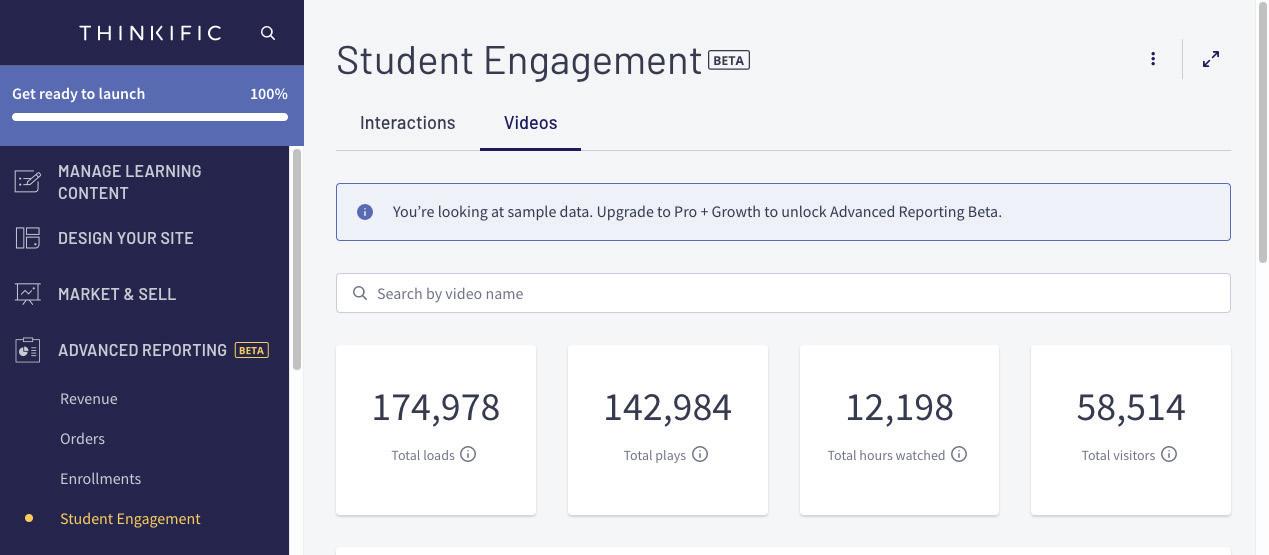Click the Market & Sell chart icon
The width and height of the screenshot is (1269, 555).
click(27, 294)
